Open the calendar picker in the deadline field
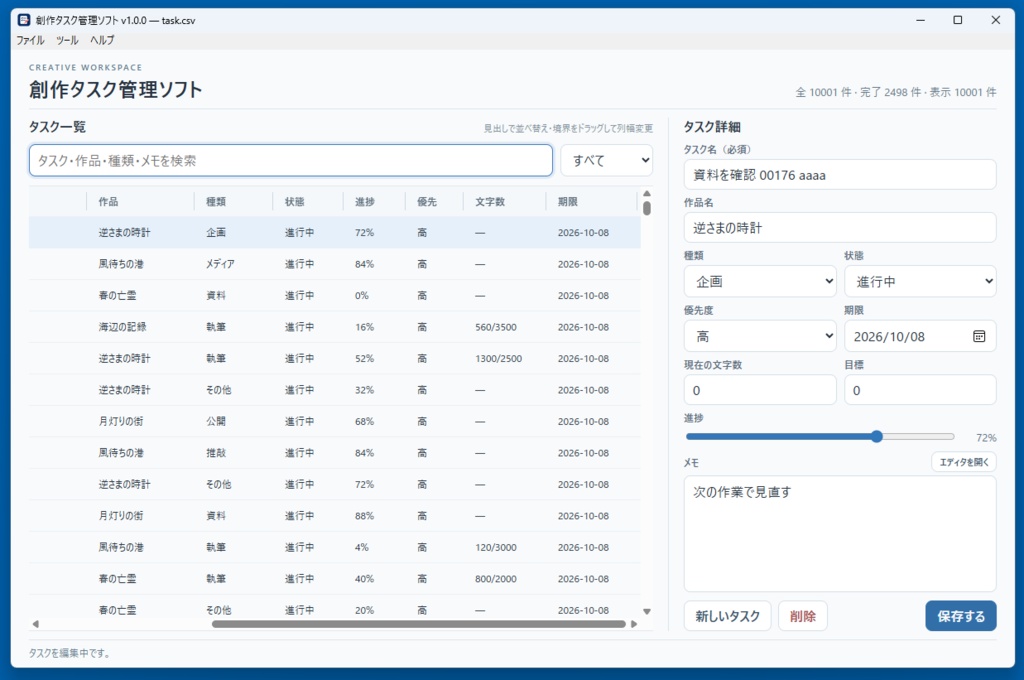This screenshot has height=680, width=1024. [x=978, y=336]
